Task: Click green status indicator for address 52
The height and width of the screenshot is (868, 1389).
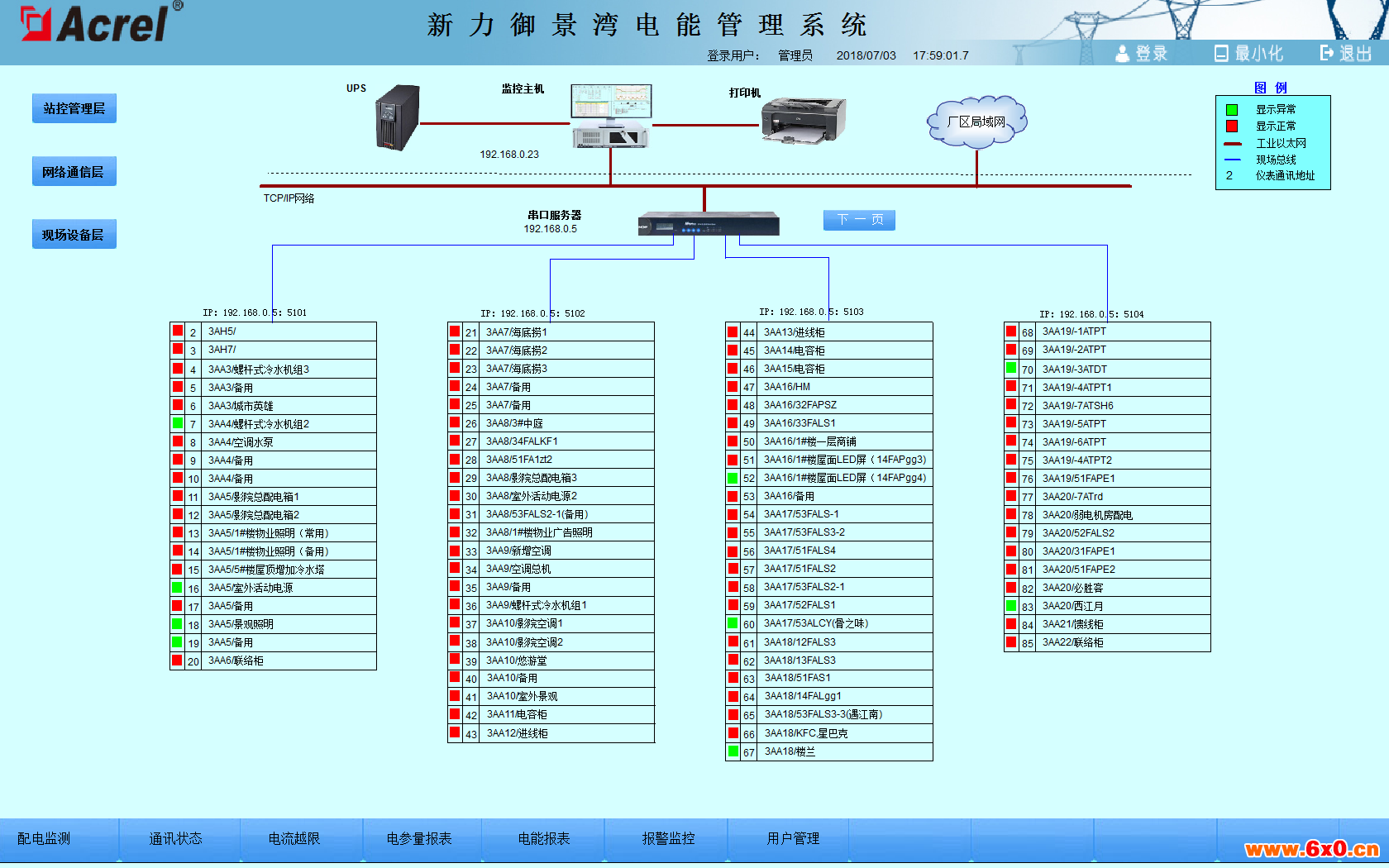Action: pyautogui.click(x=733, y=478)
